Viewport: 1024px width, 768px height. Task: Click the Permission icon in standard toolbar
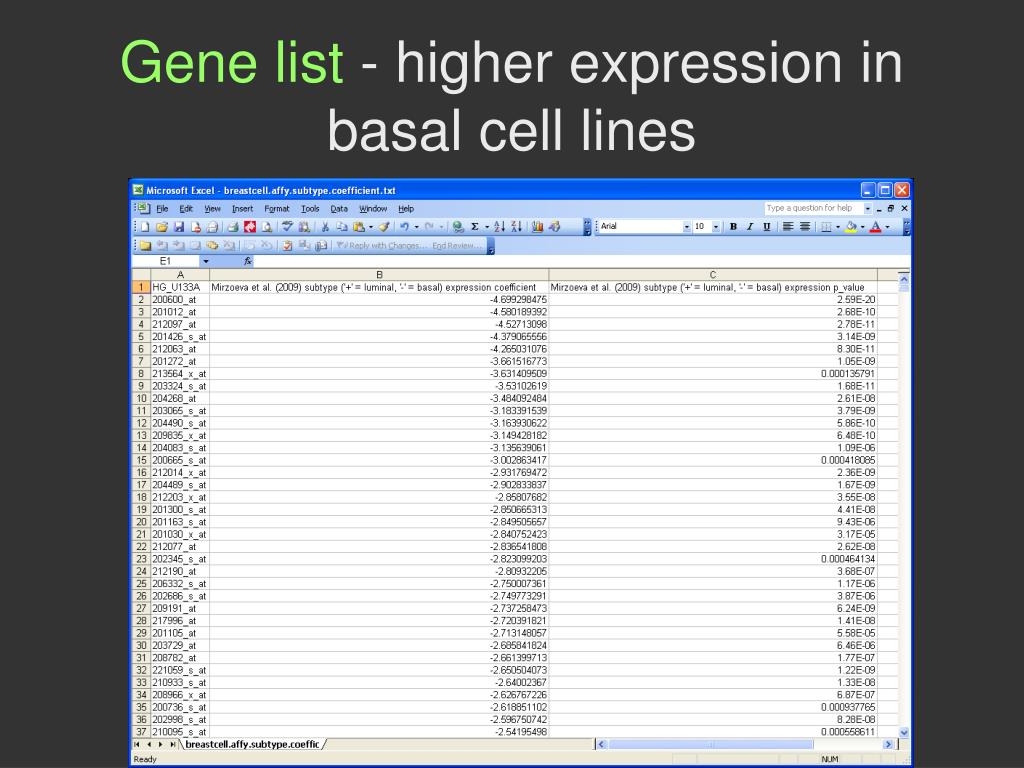(195, 227)
